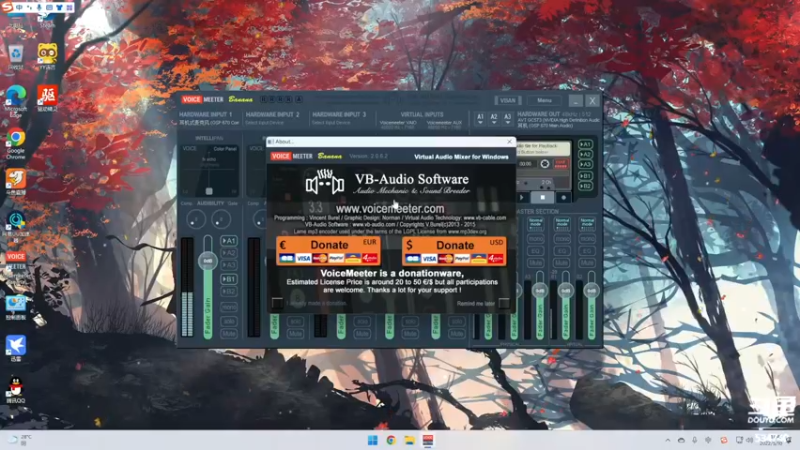Enable mono on Hardware Input 1 strip
800x450 pixels.
coord(229,307)
